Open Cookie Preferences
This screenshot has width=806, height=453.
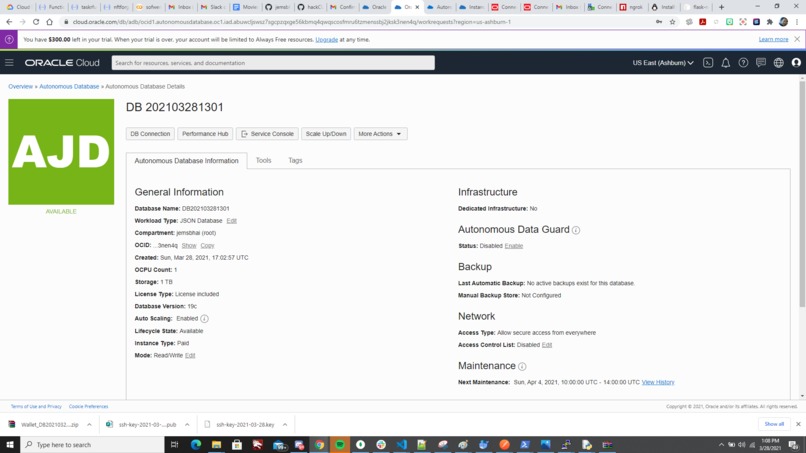coord(88,406)
